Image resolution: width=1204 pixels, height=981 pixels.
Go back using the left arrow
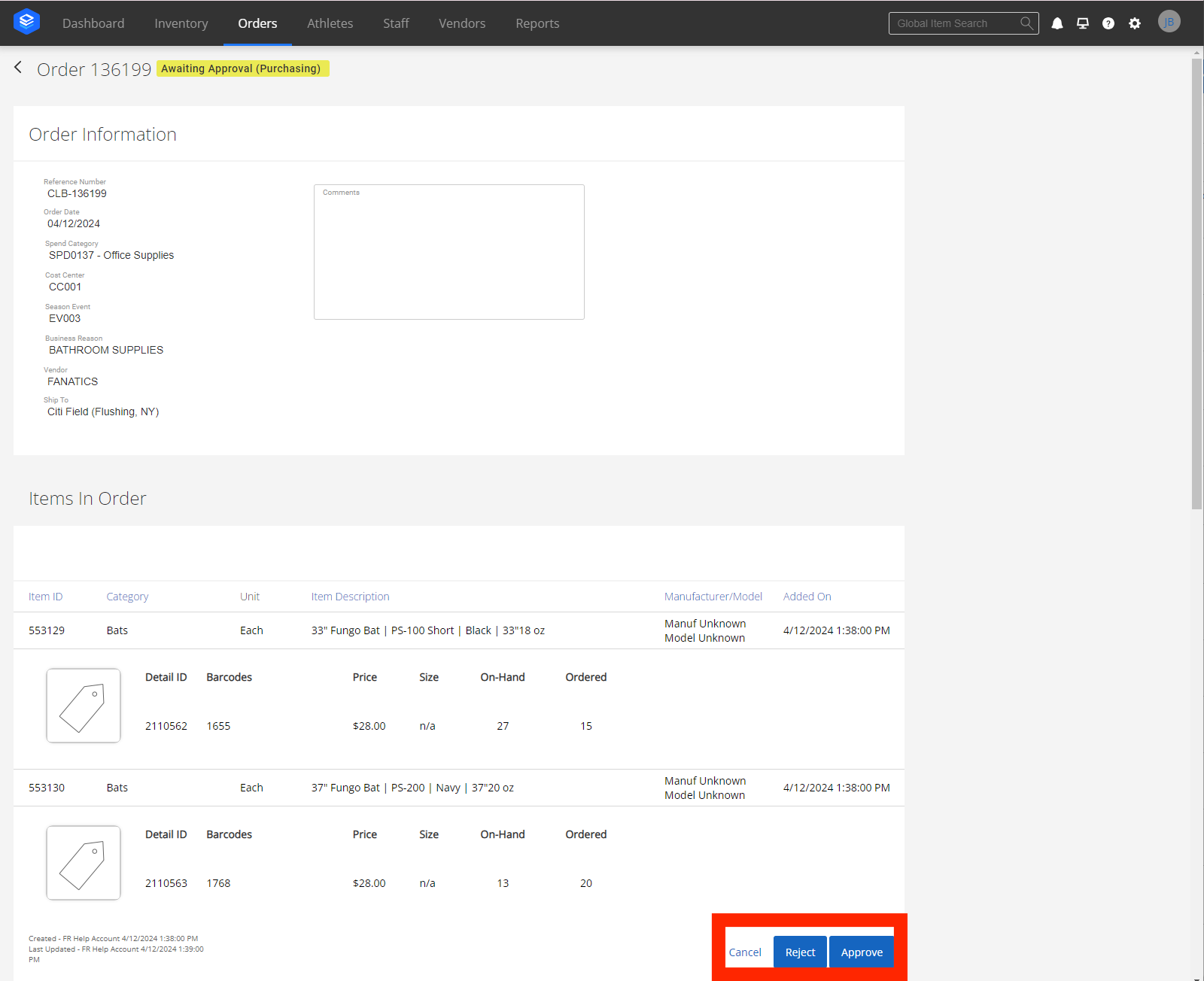(18, 68)
